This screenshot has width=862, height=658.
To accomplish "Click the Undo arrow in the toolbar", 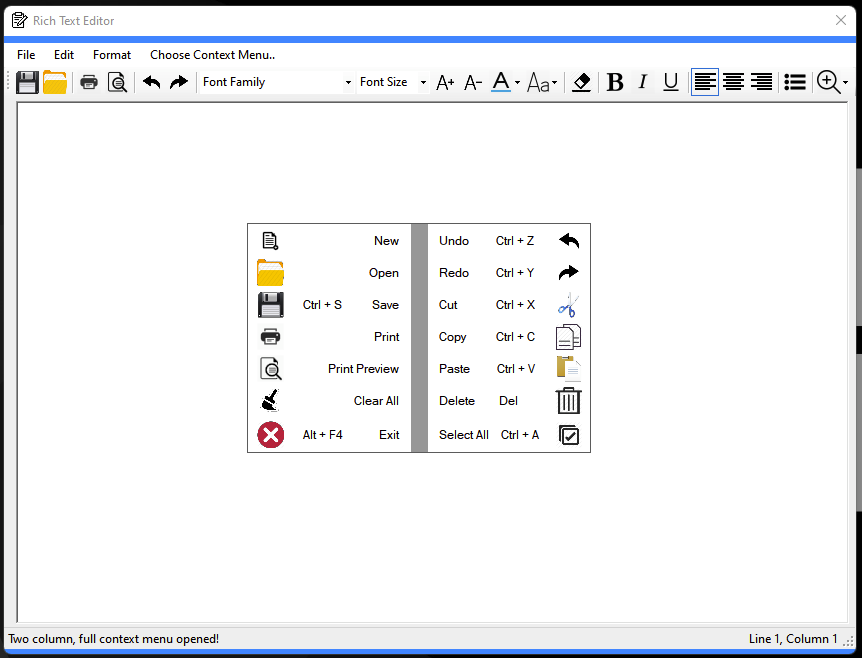I will pos(151,82).
